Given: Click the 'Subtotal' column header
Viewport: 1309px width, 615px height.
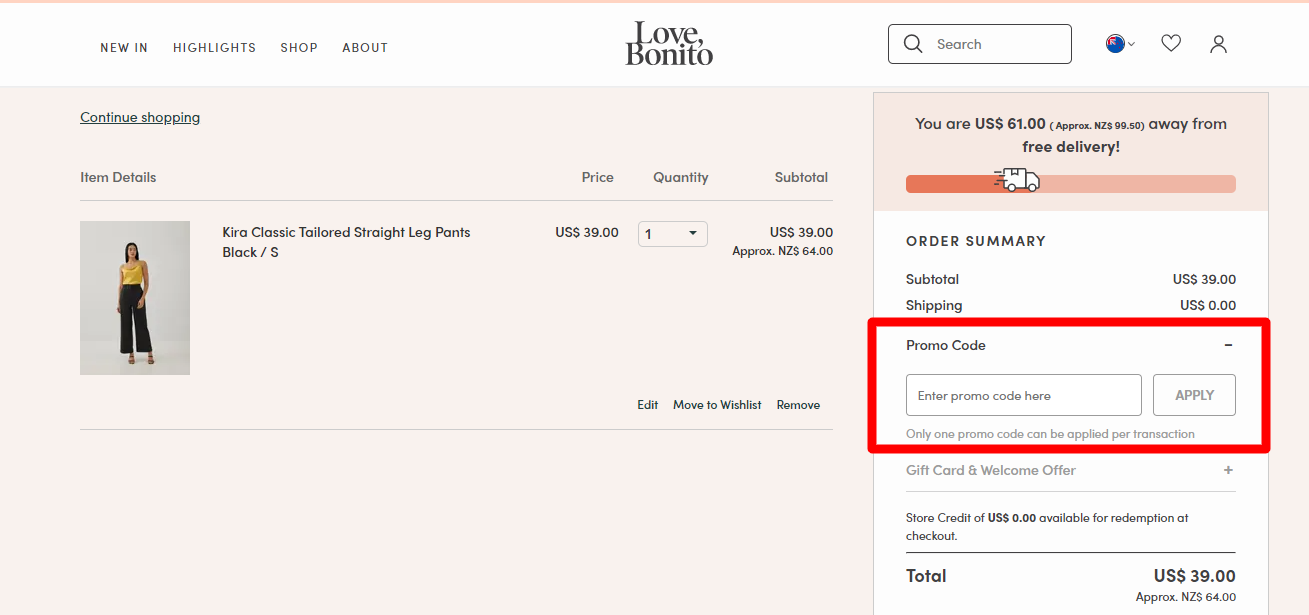Looking at the screenshot, I should tap(802, 177).
